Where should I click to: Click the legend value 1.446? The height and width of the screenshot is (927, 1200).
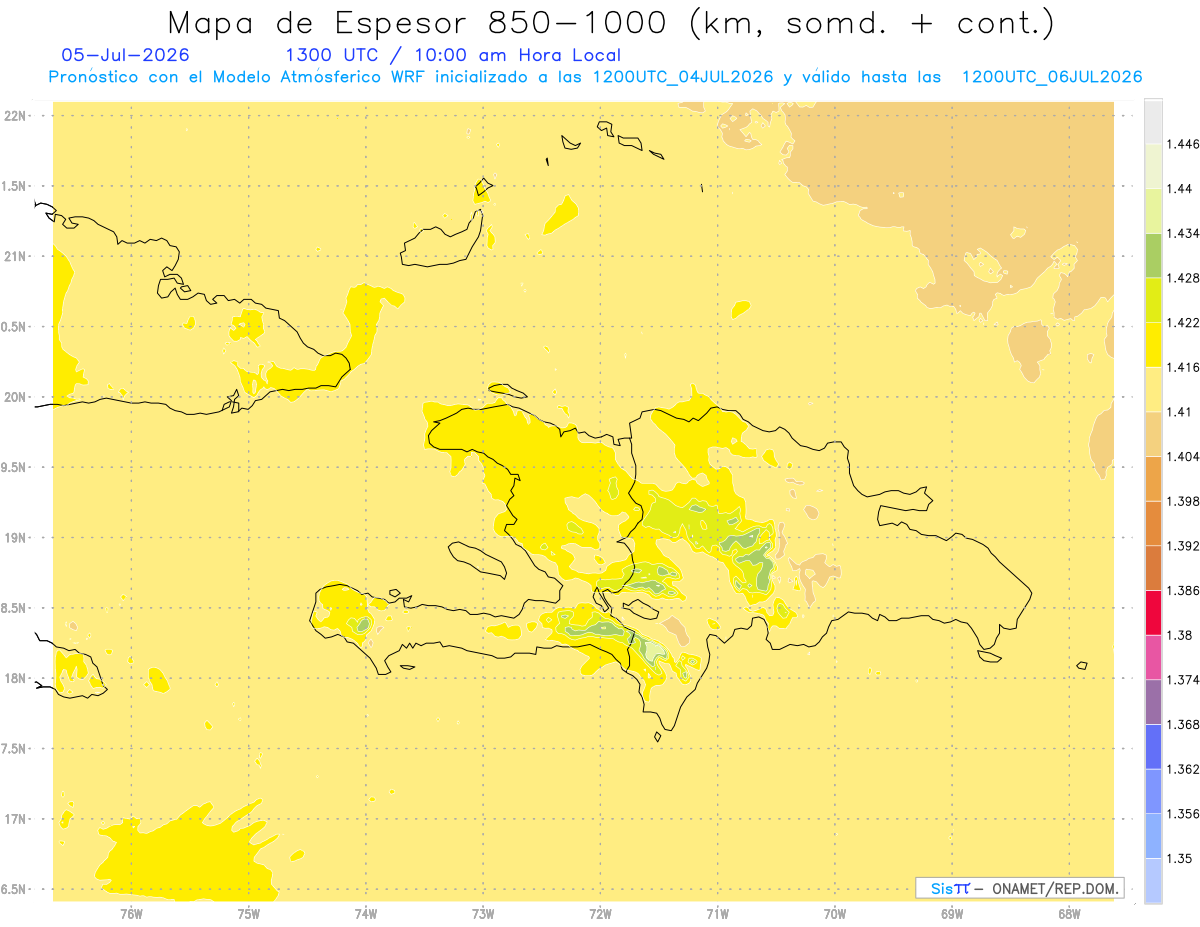1184,144
